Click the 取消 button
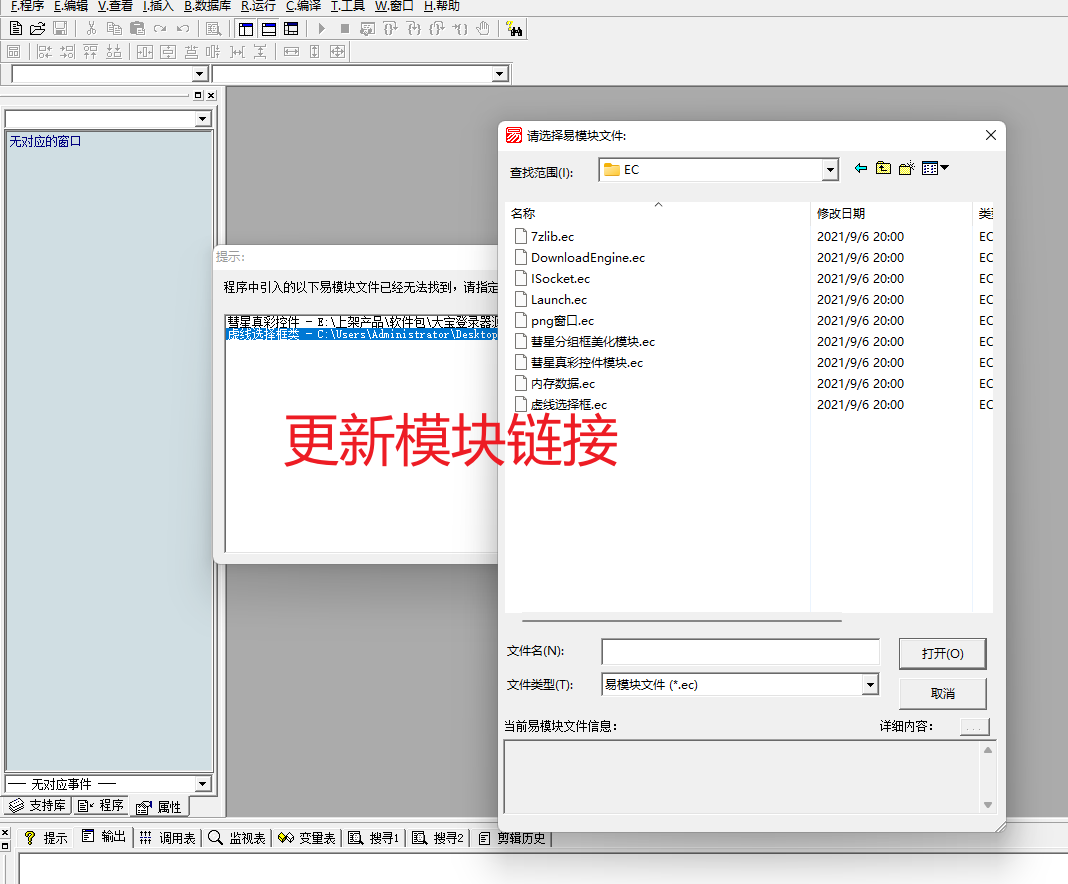 click(x=942, y=693)
